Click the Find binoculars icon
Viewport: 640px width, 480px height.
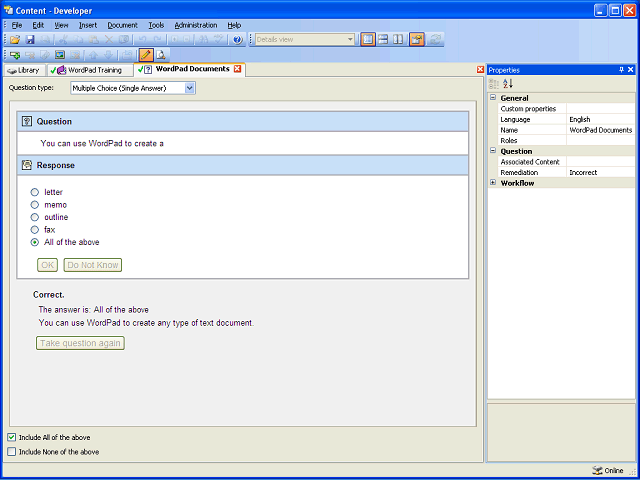pyautogui.click(x=204, y=40)
